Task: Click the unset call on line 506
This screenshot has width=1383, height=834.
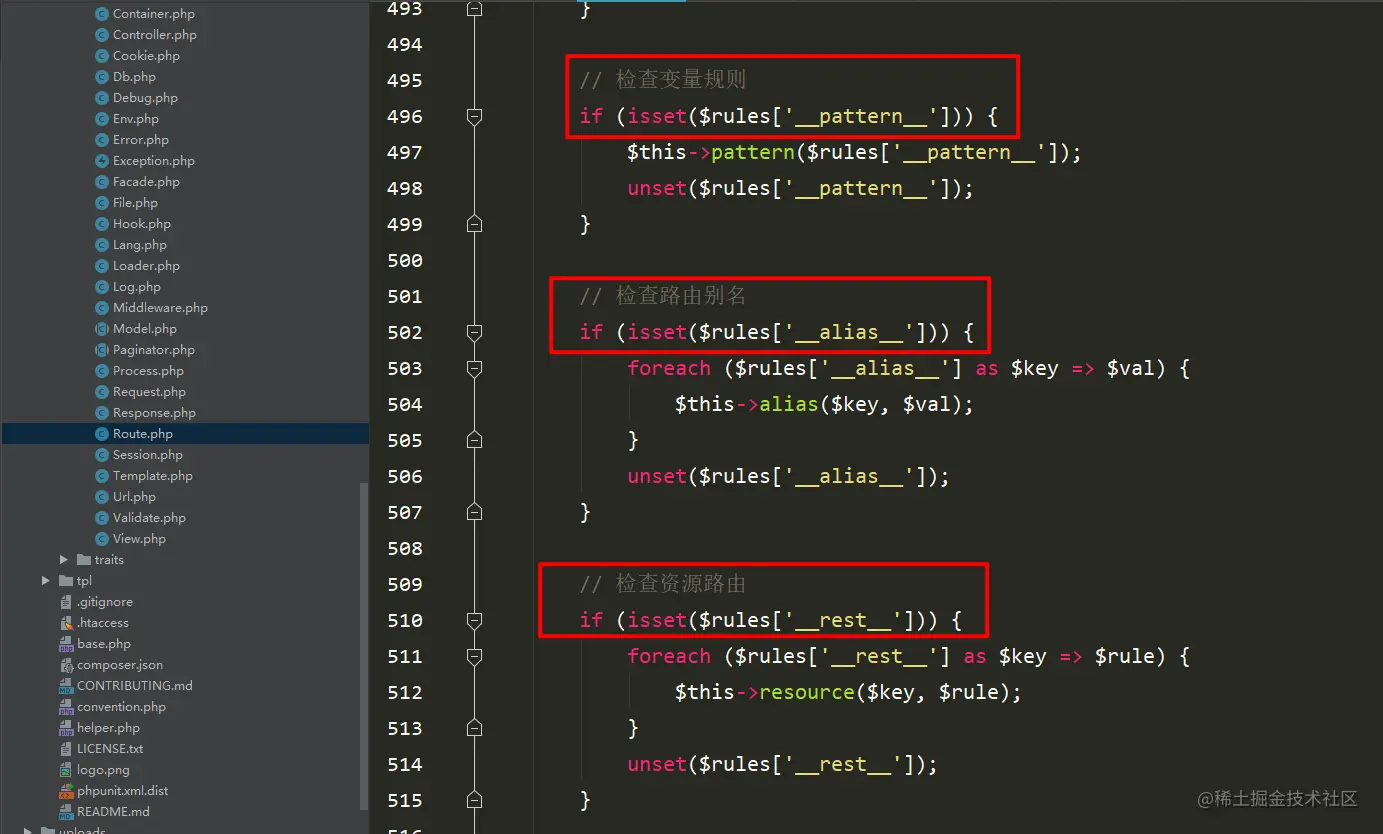Action: (657, 476)
